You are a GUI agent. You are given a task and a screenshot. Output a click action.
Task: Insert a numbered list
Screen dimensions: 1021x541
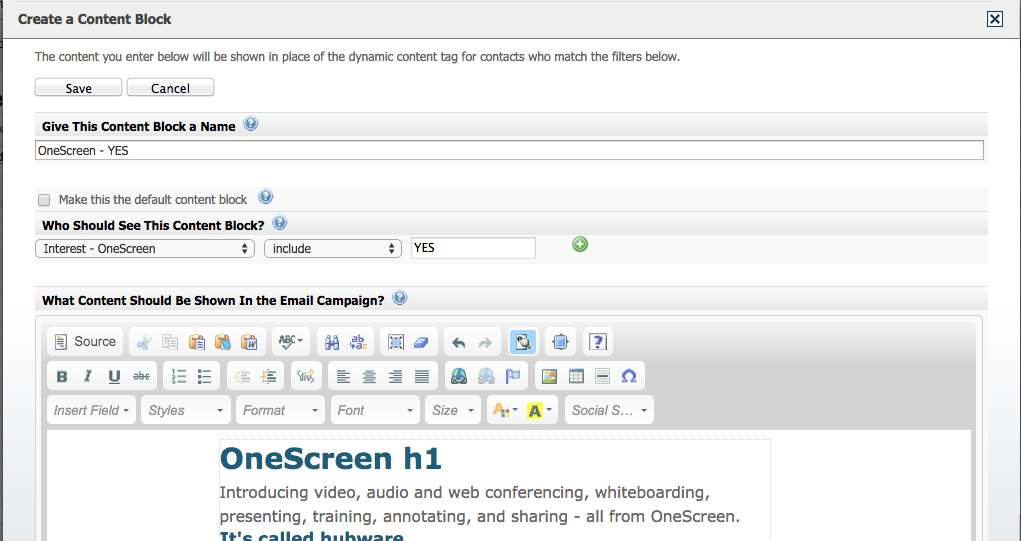(178, 376)
